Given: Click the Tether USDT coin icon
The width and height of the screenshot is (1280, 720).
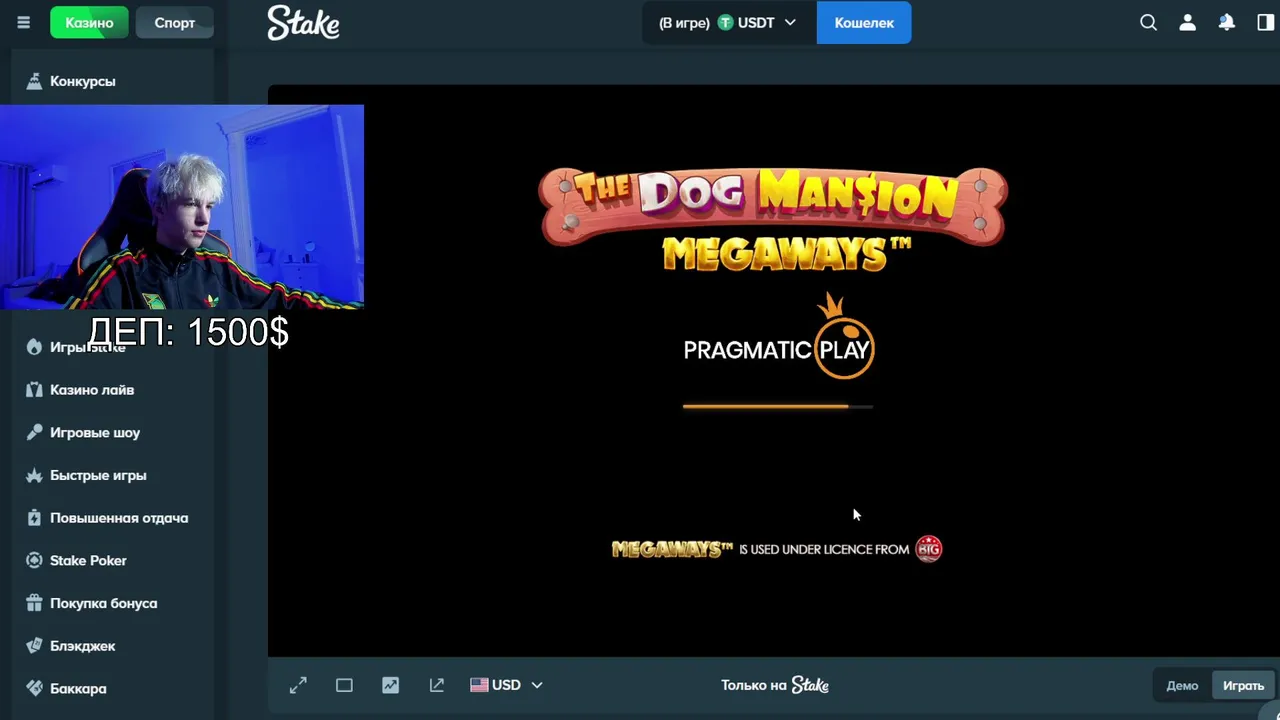Looking at the screenshot, I should coord(725,22).
